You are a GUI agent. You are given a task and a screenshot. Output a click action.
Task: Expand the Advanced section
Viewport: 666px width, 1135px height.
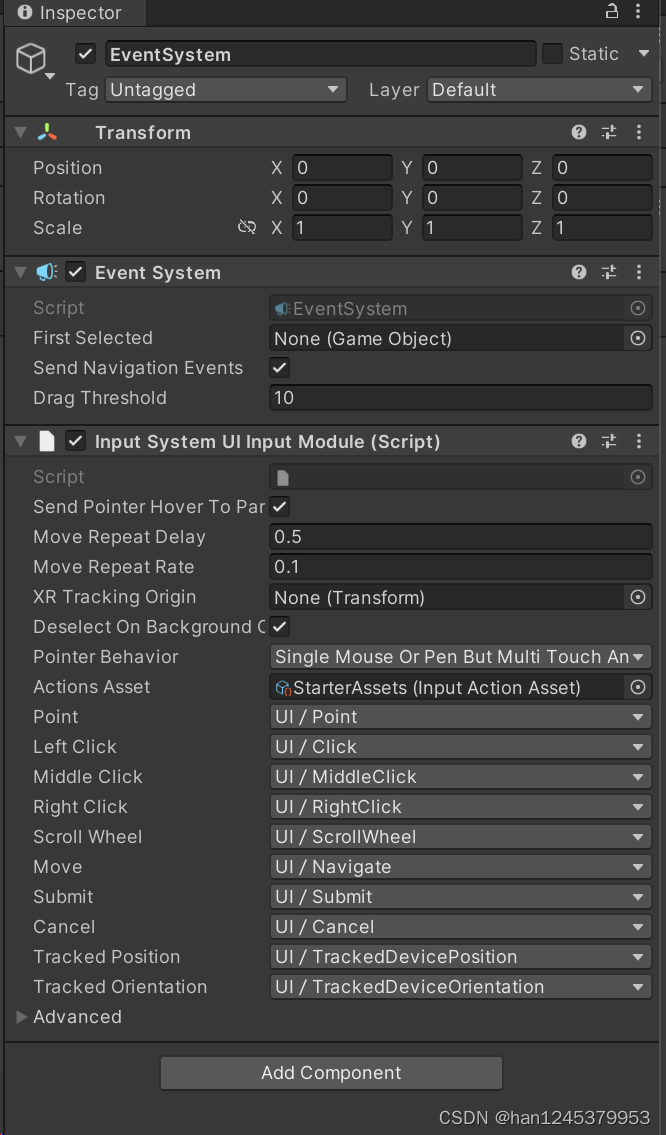(22, 1017)
